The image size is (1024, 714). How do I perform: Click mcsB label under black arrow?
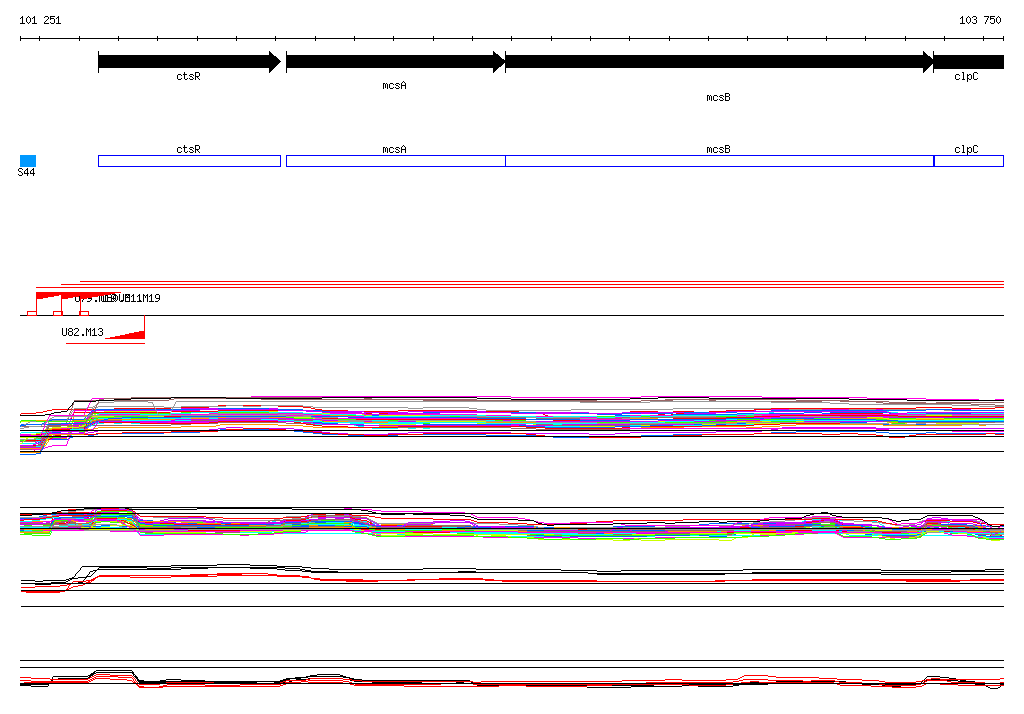718,97
